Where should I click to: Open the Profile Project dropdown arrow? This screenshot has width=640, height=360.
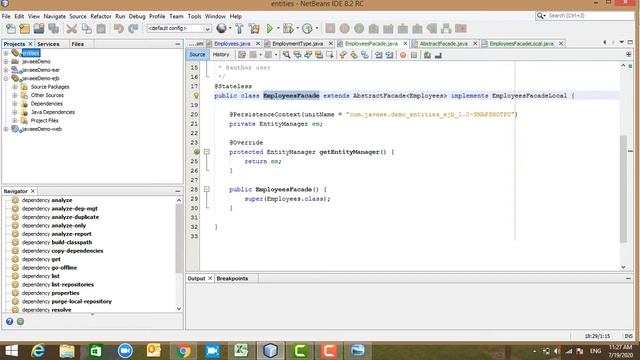tap(317, 29)
